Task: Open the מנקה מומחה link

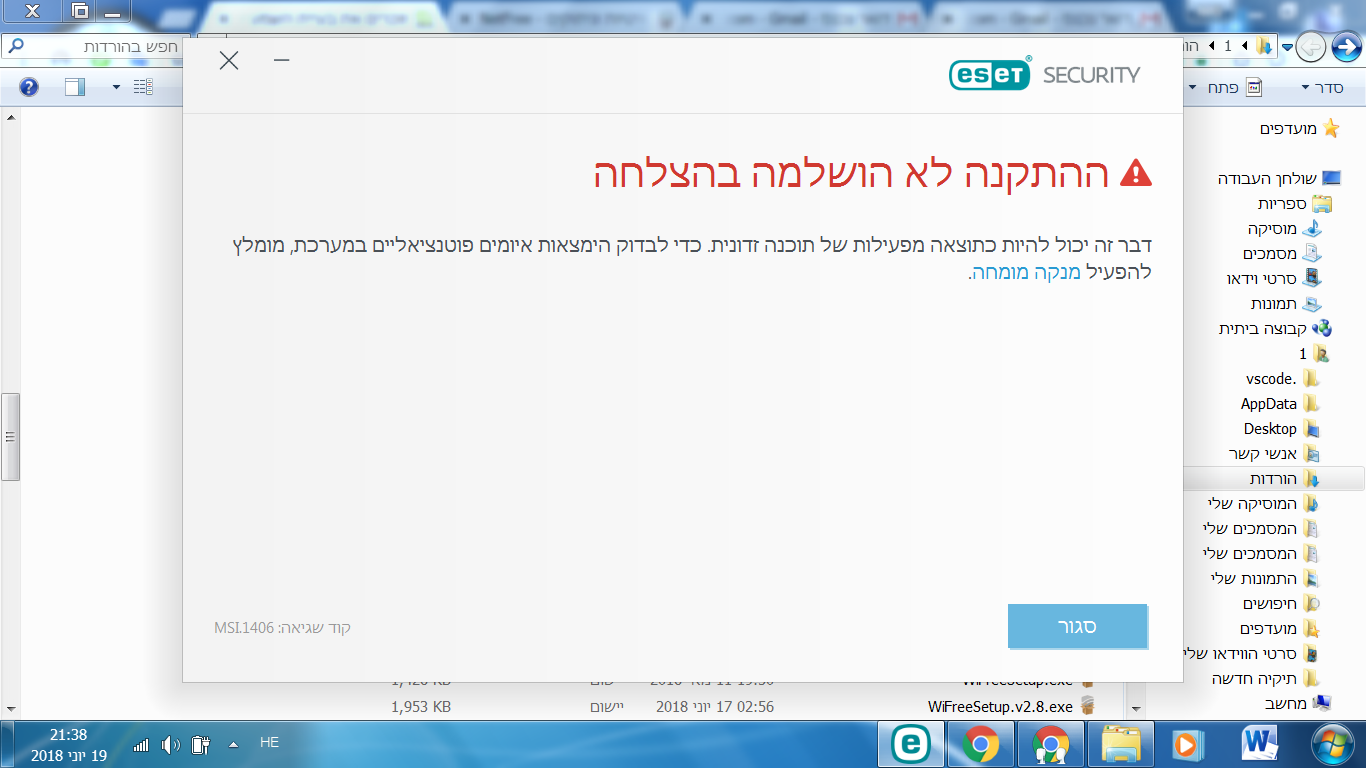Action: coord(1027,272)
